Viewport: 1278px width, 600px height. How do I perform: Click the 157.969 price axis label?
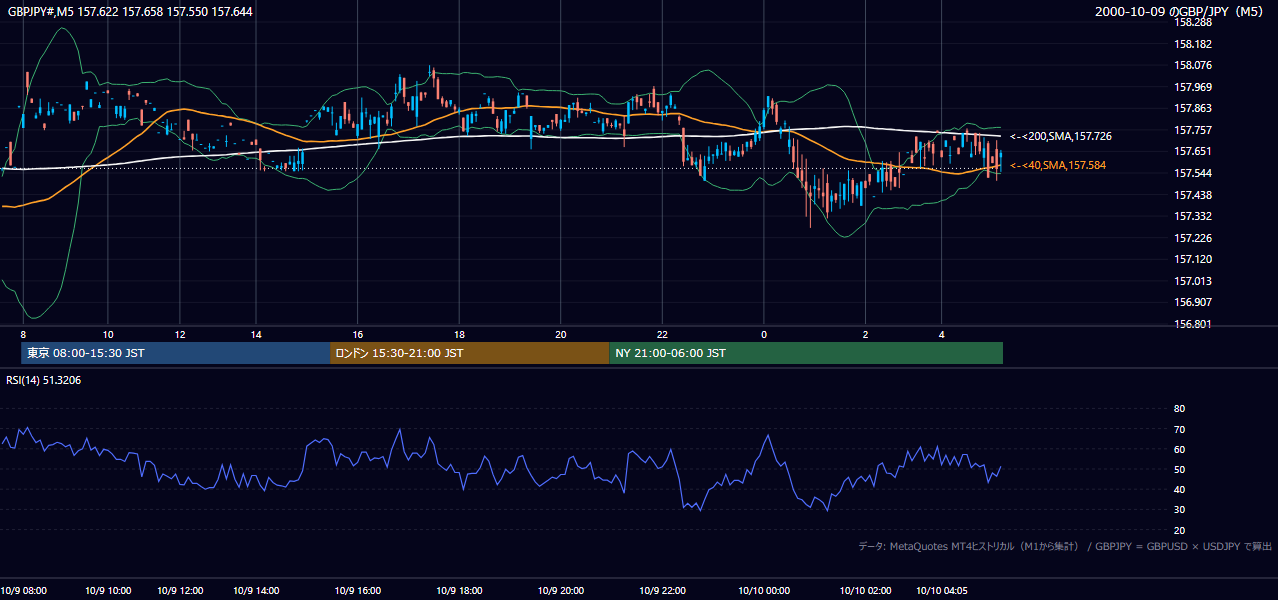[x=1193, y=87]
